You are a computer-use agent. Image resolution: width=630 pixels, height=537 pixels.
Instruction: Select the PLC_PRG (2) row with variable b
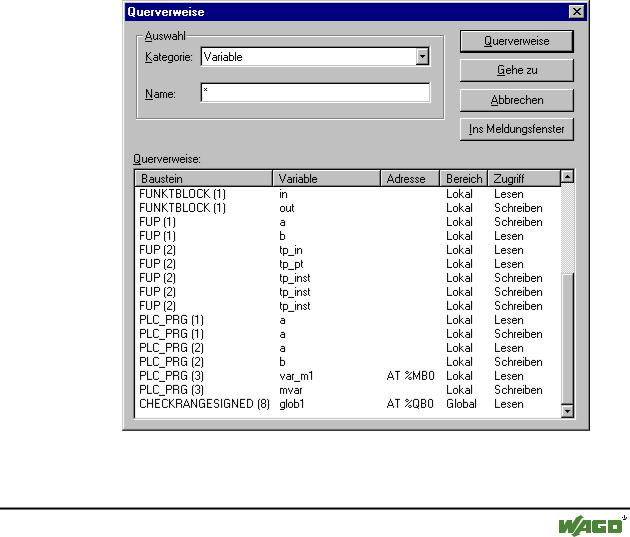(x=348, y=362)
